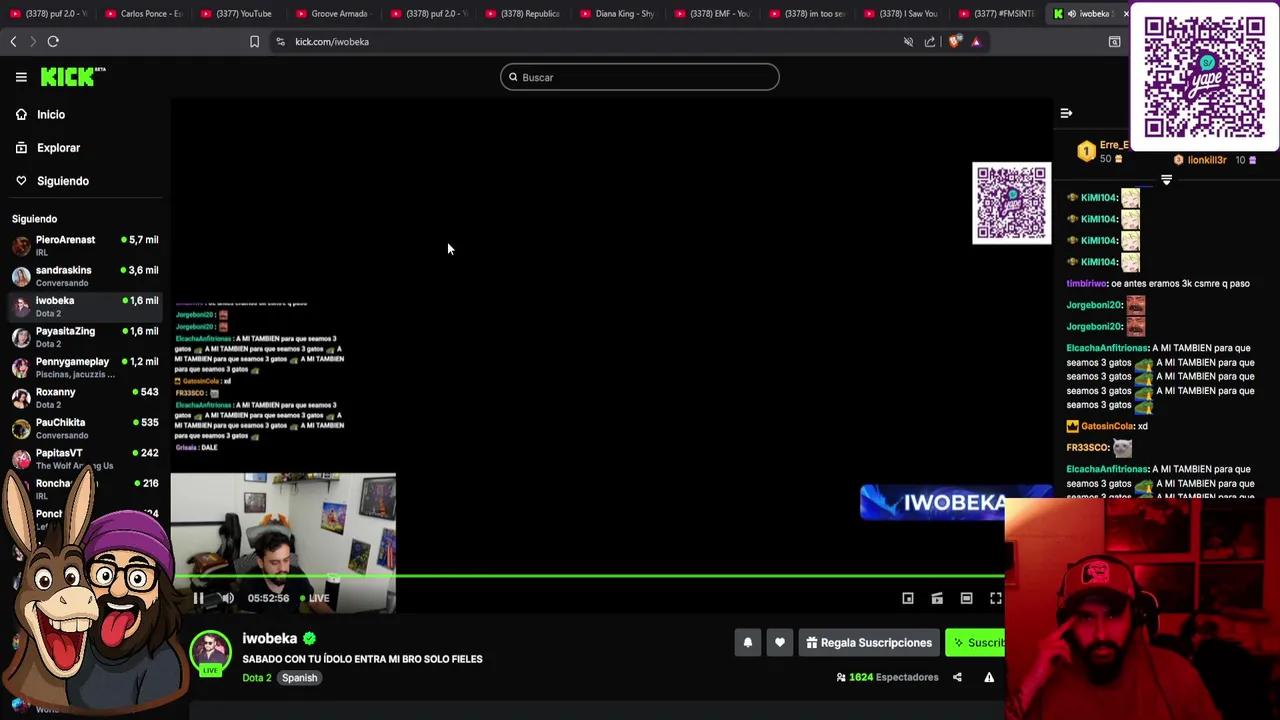1280x720 pixels.
Task: Switch to (3378) Republica browser tab
Action: [522, 14]
